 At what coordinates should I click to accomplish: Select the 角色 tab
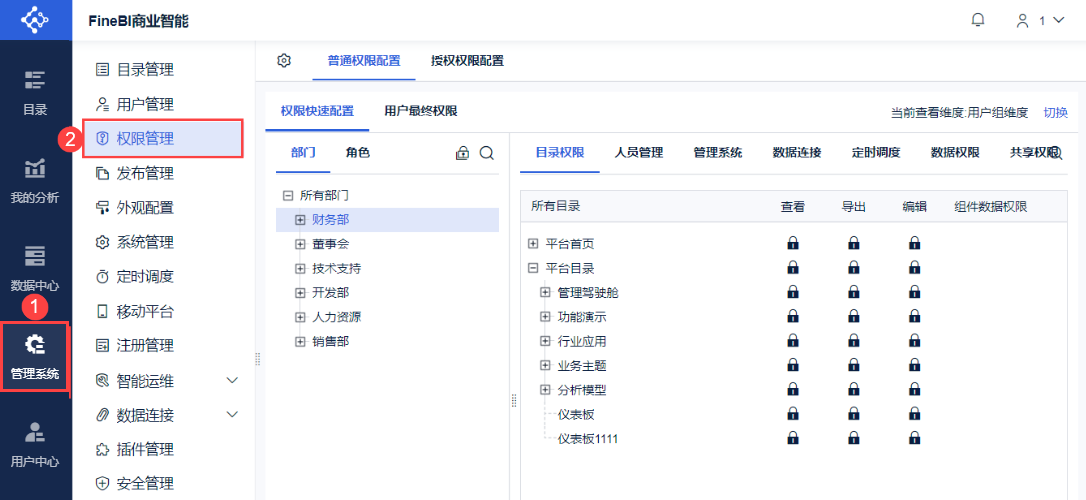[x=357, y=153]
